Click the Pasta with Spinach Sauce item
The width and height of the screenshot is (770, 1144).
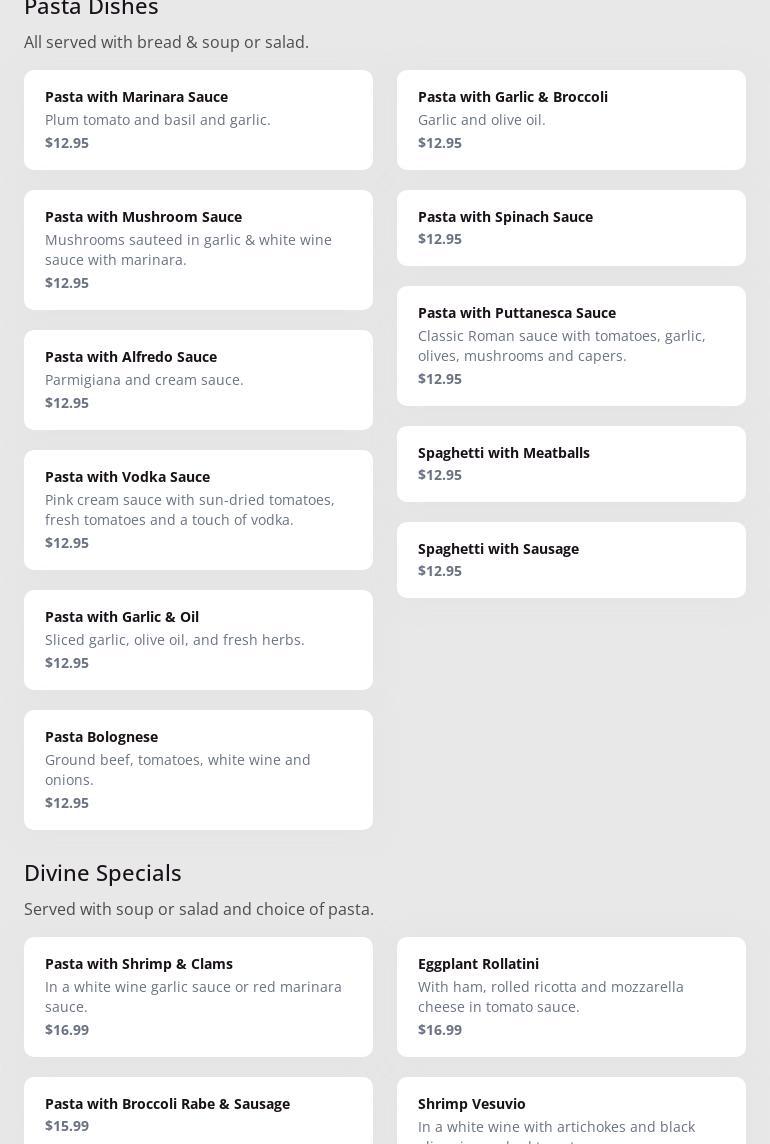tap(571, 228)
